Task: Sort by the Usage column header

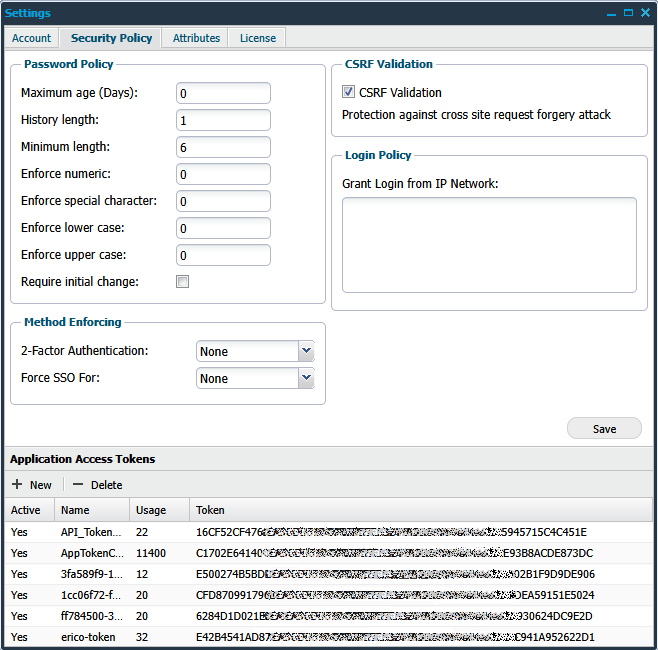Action: tap(159, 510)
